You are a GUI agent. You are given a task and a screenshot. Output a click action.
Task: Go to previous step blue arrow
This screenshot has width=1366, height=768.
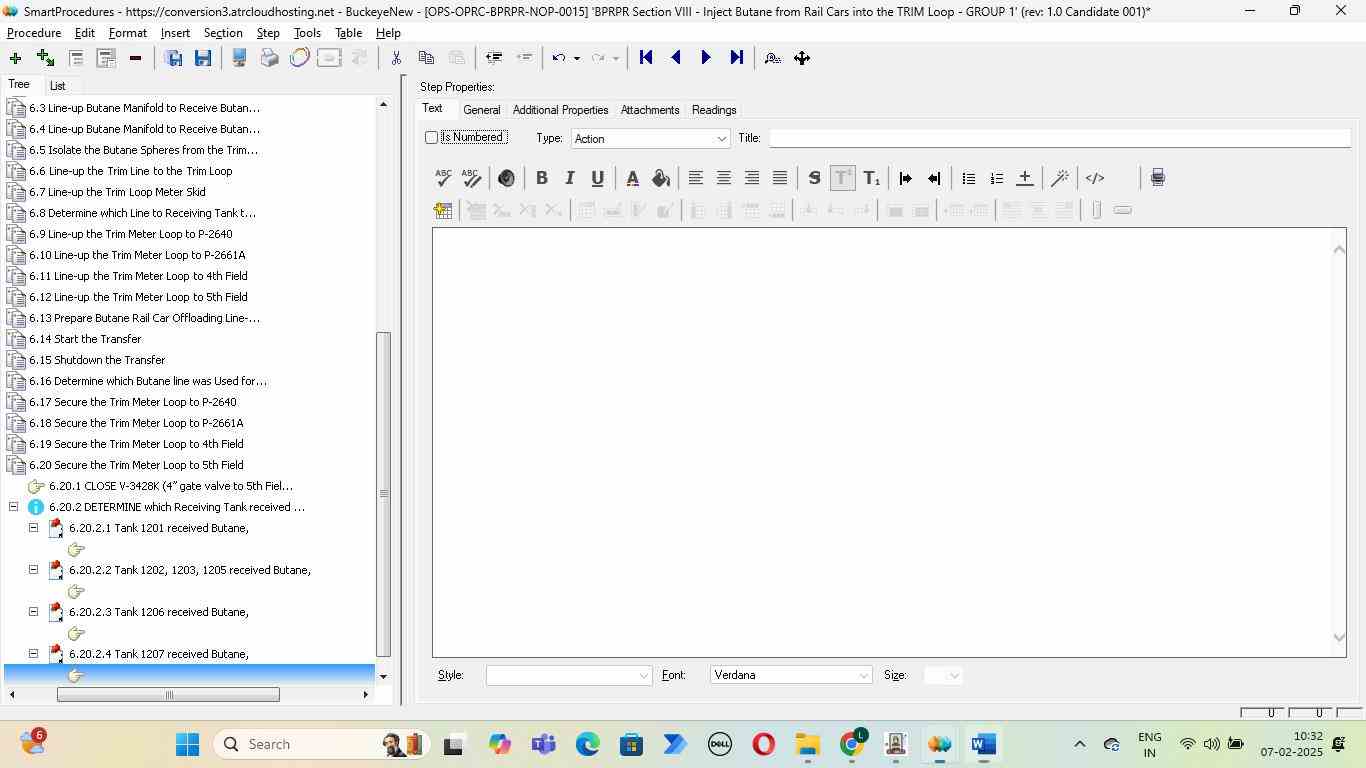676,58
